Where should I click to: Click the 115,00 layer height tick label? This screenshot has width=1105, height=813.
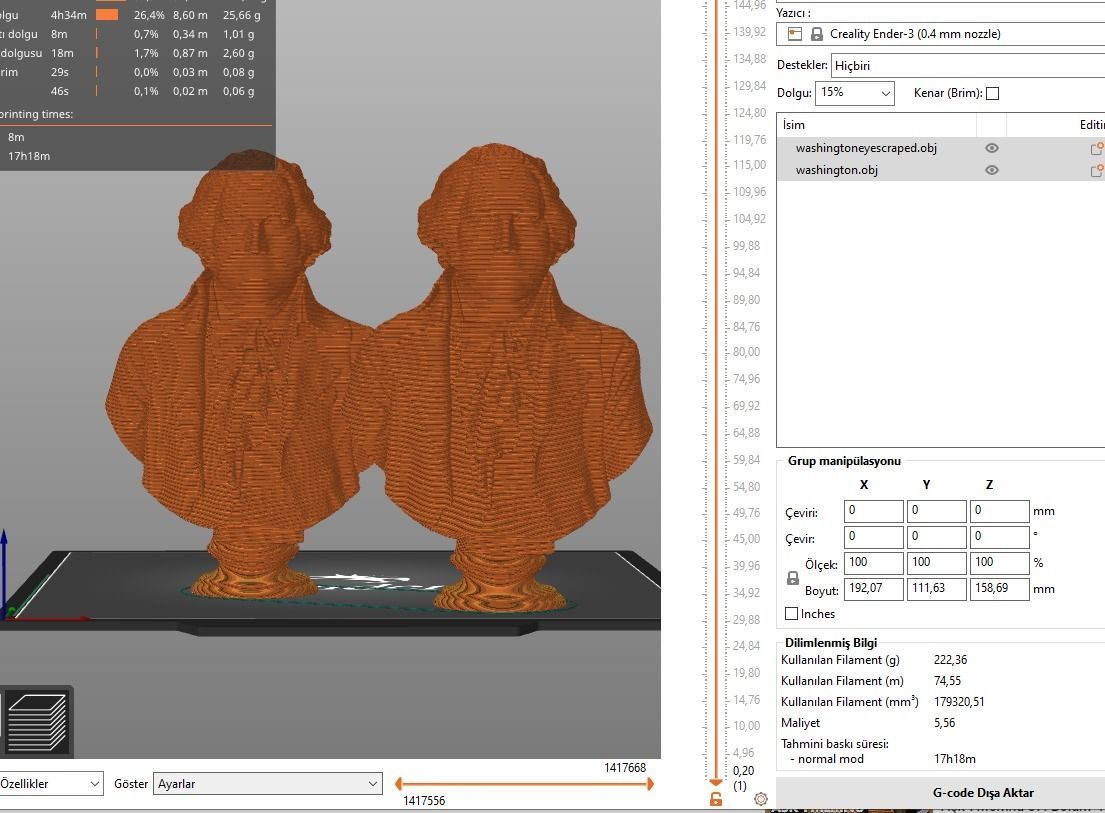[x=749, y=165]
